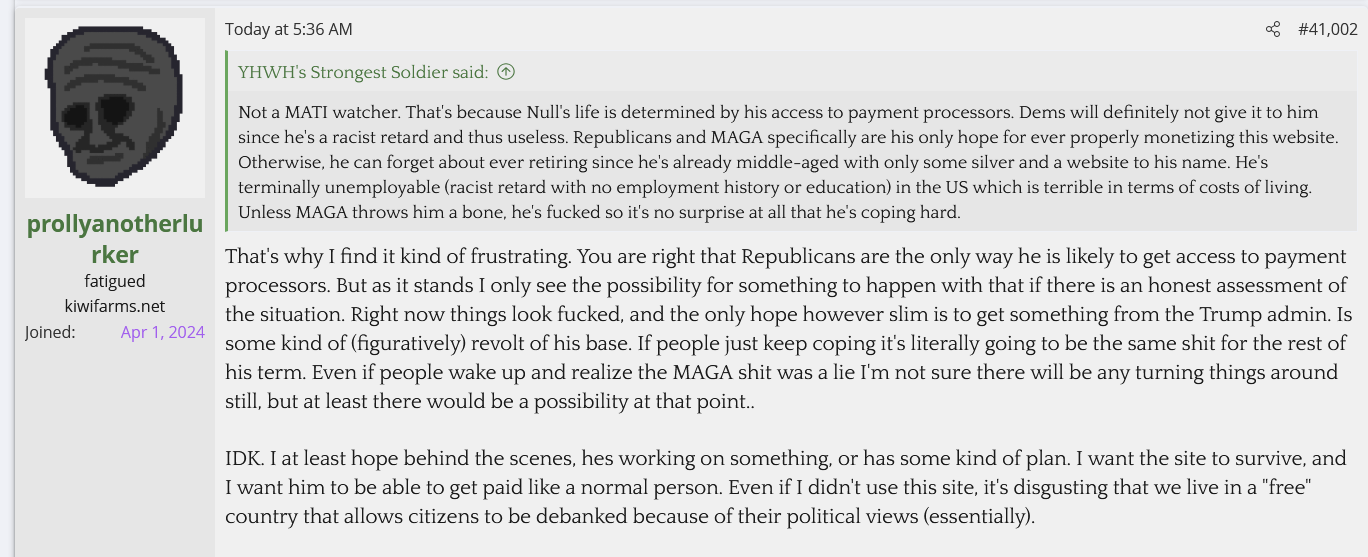Click the 'kiwifarms.net' text under username
The height and width of the screenshot is (557, 1368).
click(x=115, y=306)
